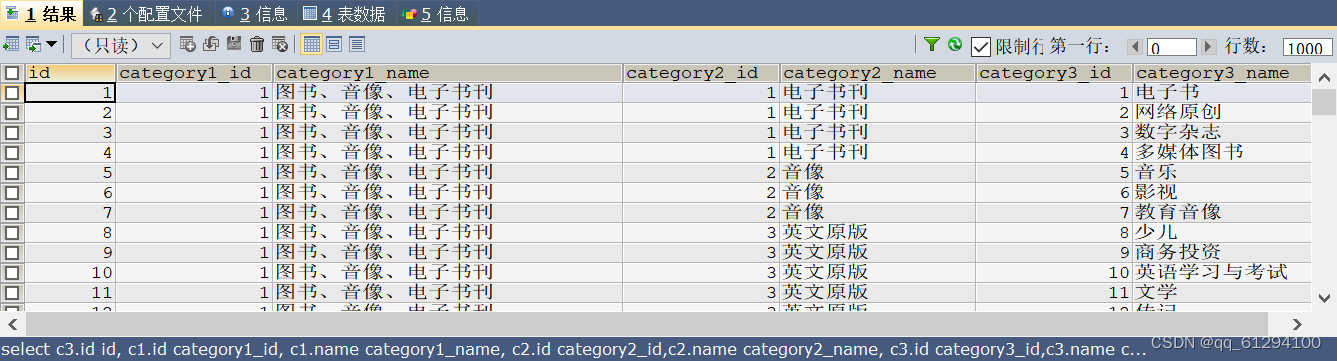Viewport: 1337px width, 361px height.
Task: Select cell 多媒体图书 in category3_name
Action: click(1221, 152)
